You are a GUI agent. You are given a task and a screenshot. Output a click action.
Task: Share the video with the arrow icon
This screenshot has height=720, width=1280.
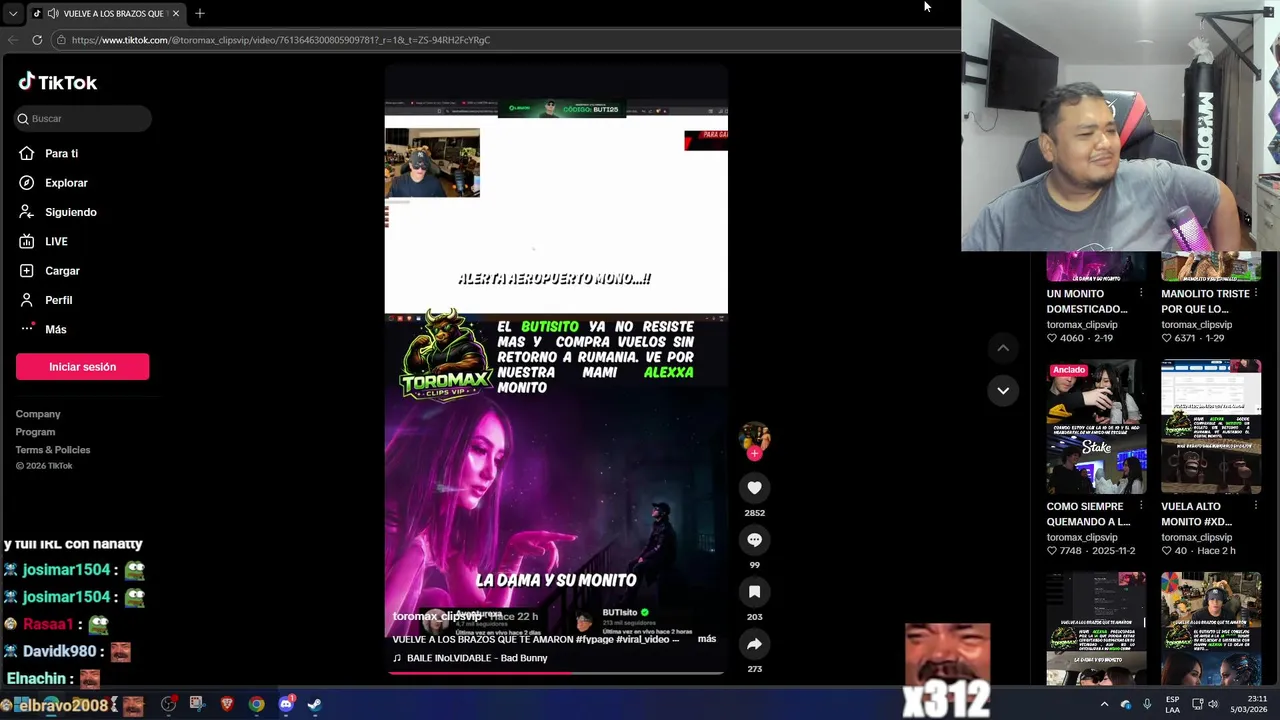[754, 644]
